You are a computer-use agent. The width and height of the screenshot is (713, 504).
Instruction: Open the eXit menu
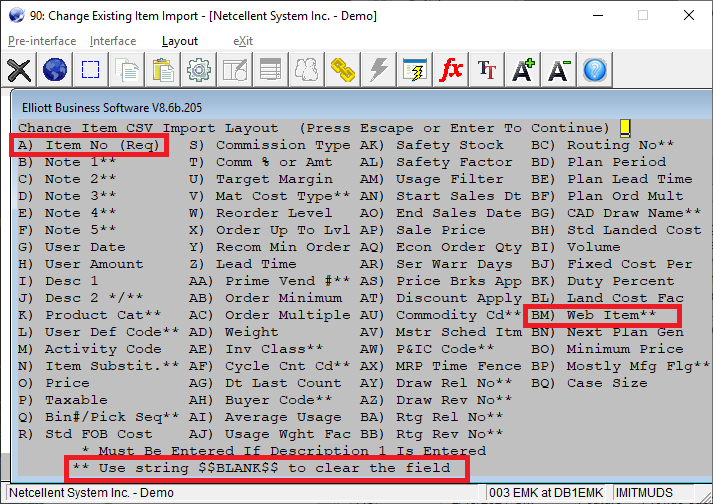[243, 41]
